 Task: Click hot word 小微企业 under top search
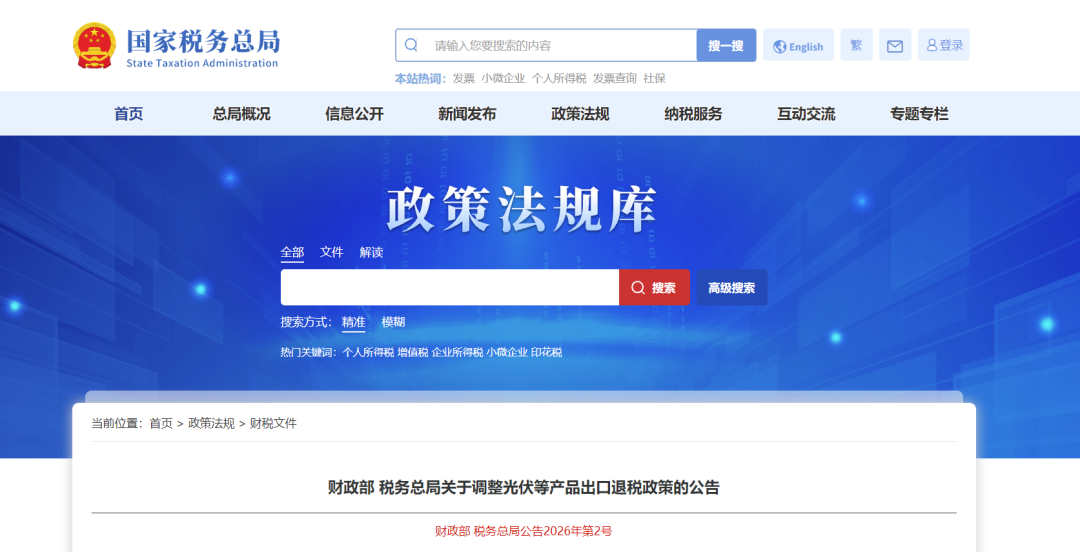[503, 79]
